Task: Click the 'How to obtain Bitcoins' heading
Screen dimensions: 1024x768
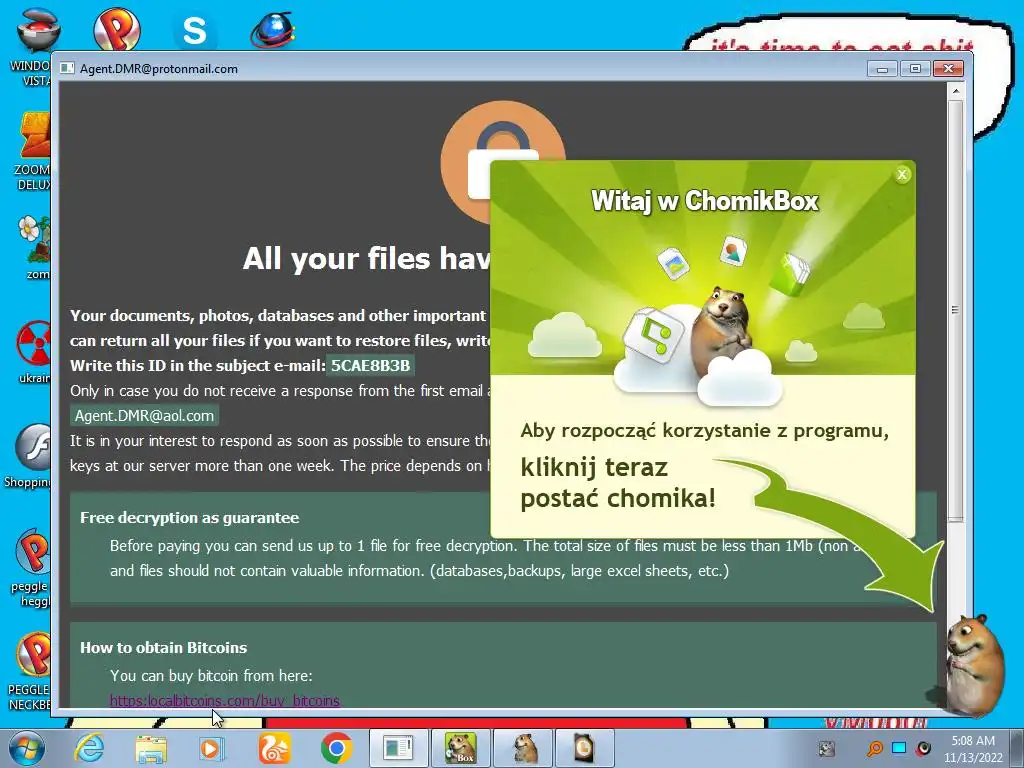Action: (163, 648)
